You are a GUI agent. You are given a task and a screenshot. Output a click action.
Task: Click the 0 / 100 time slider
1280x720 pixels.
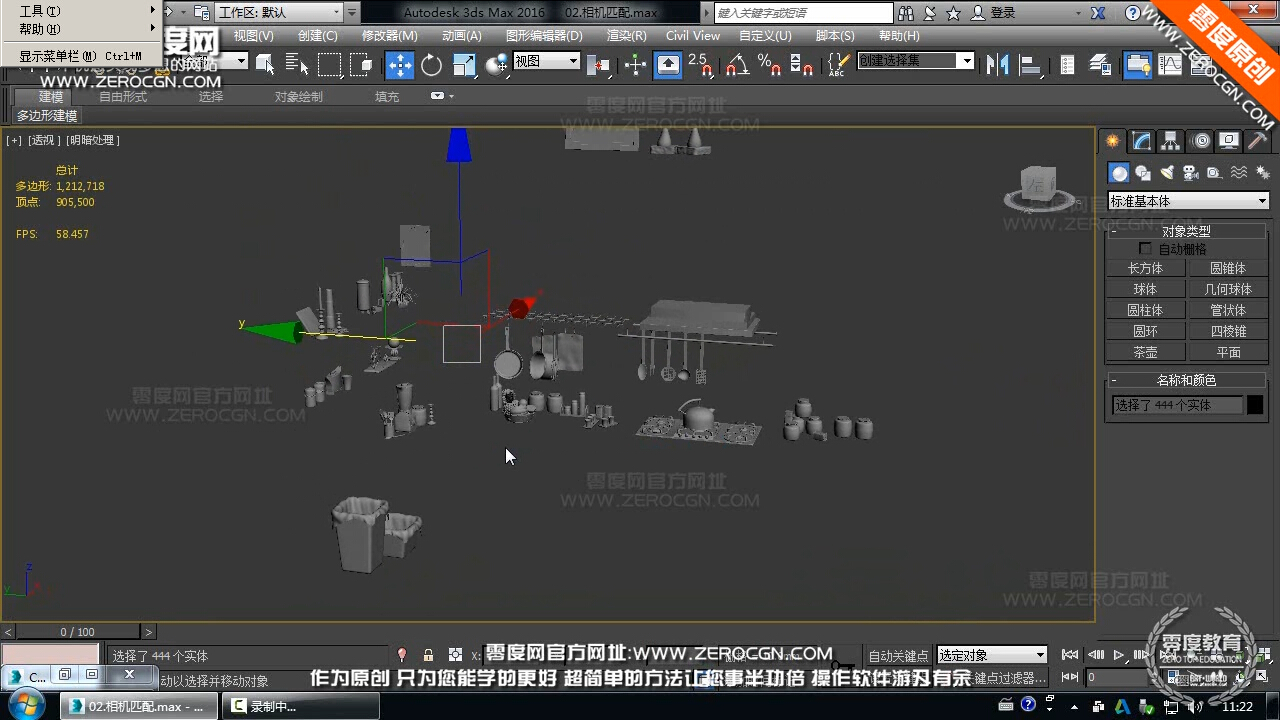pos(78,632)
